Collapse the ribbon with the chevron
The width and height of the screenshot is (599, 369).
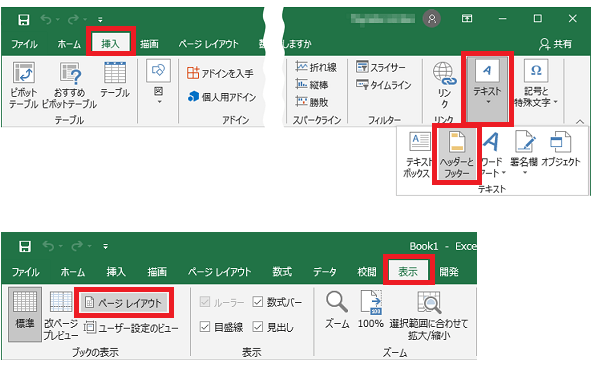pyautogui.click(x=580, y=122)
